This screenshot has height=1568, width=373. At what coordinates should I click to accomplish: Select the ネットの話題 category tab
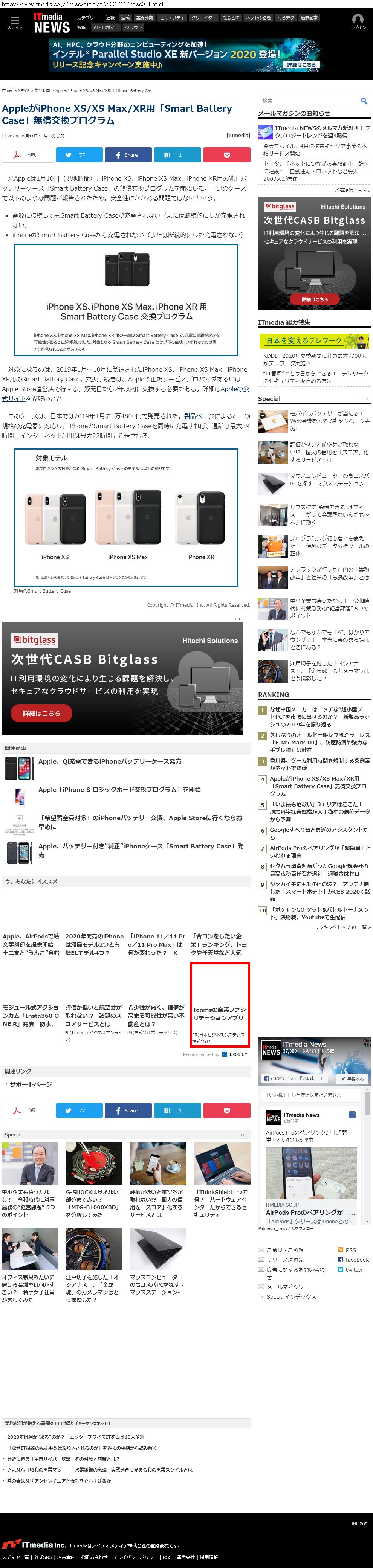[258, 18]
